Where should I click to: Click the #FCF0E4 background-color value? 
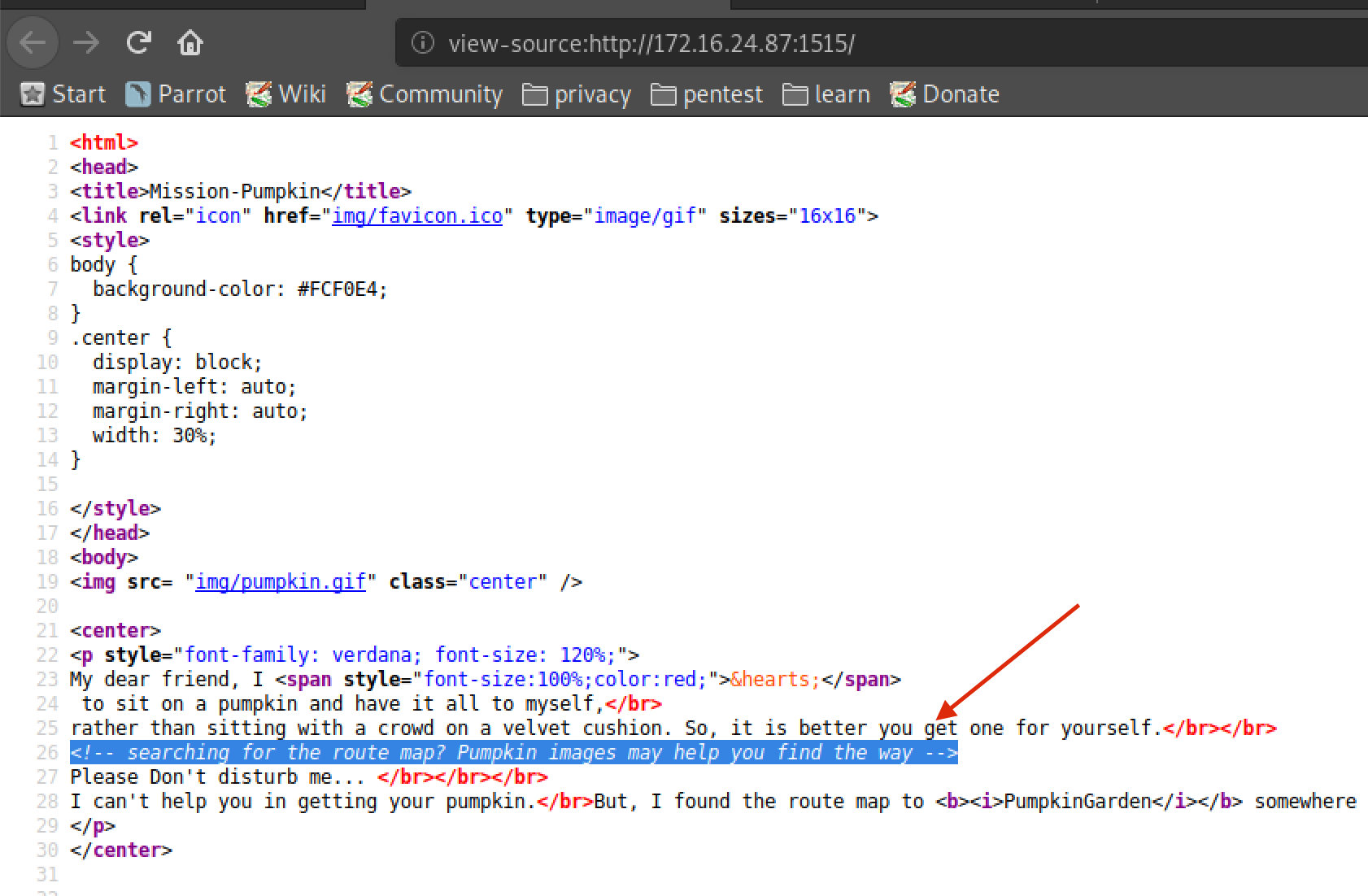[x=342, y=289]
